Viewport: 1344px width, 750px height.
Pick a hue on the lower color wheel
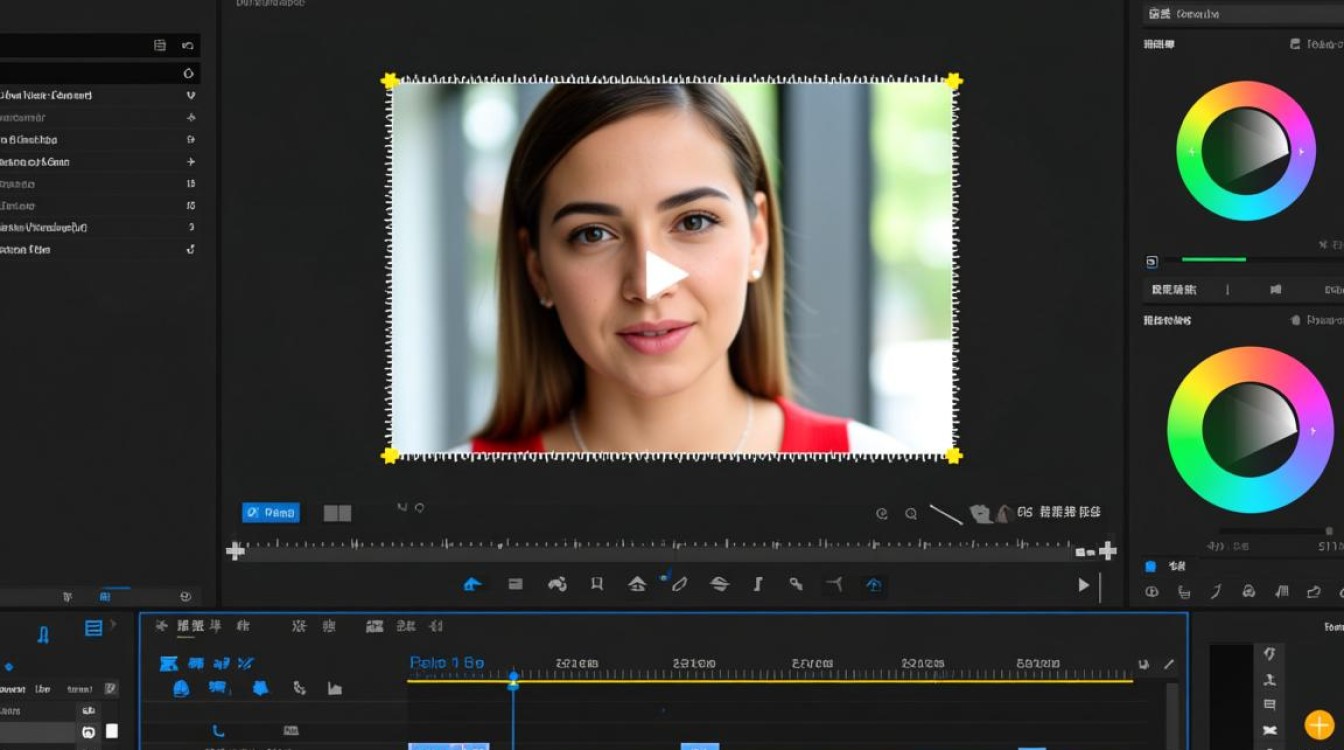(x=1250, y=430)
